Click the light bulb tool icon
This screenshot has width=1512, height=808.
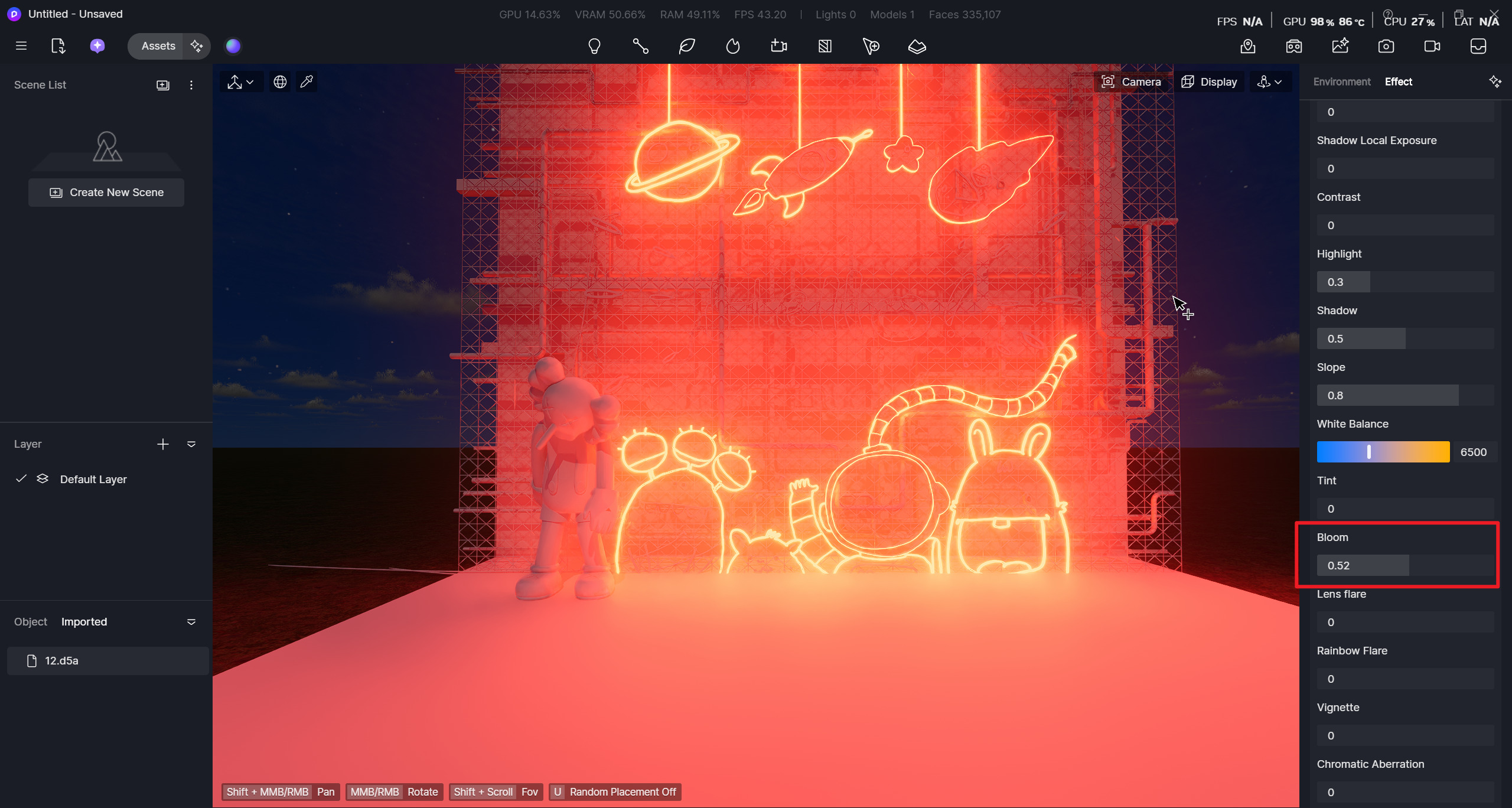tap(594, 46)
